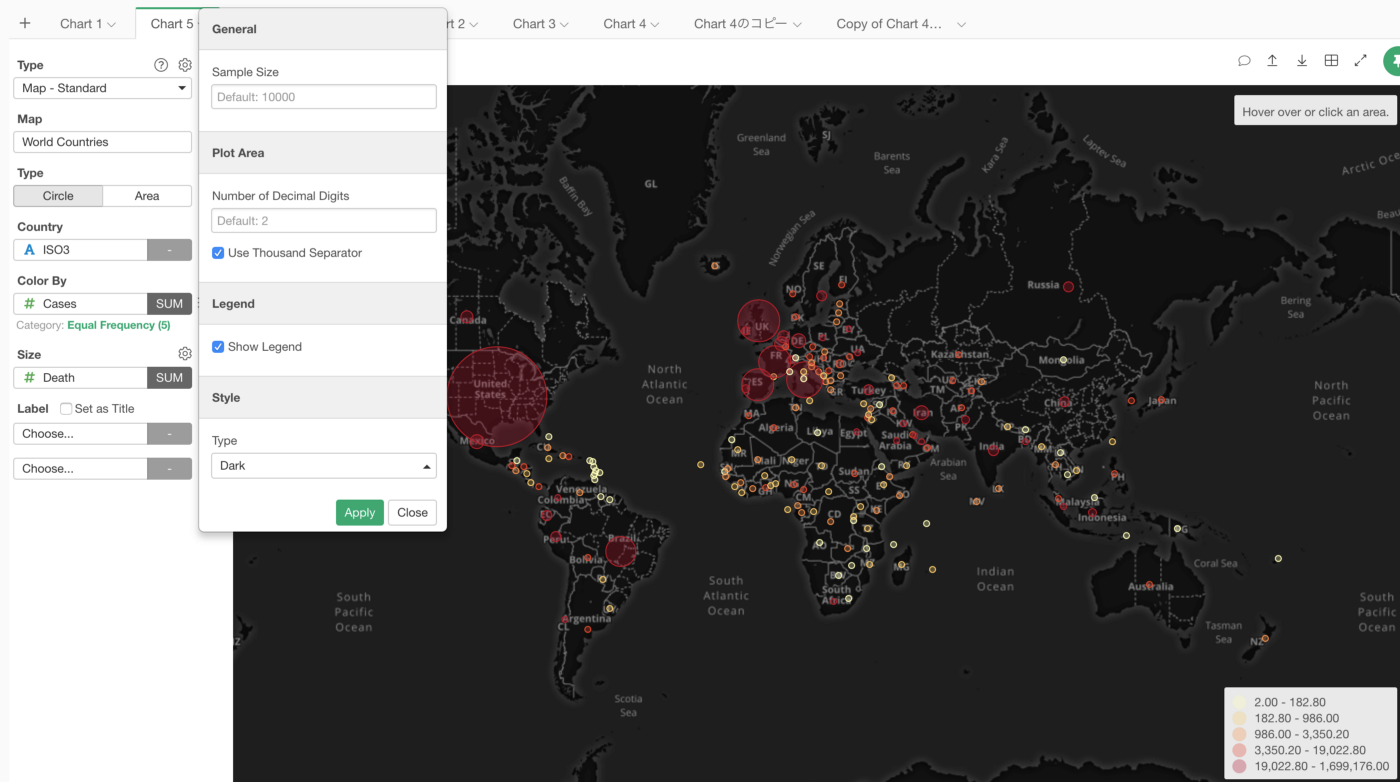
Task: Open the Map - Standard type dropdown
Action: pyautogui.click(x=103, y=88)
